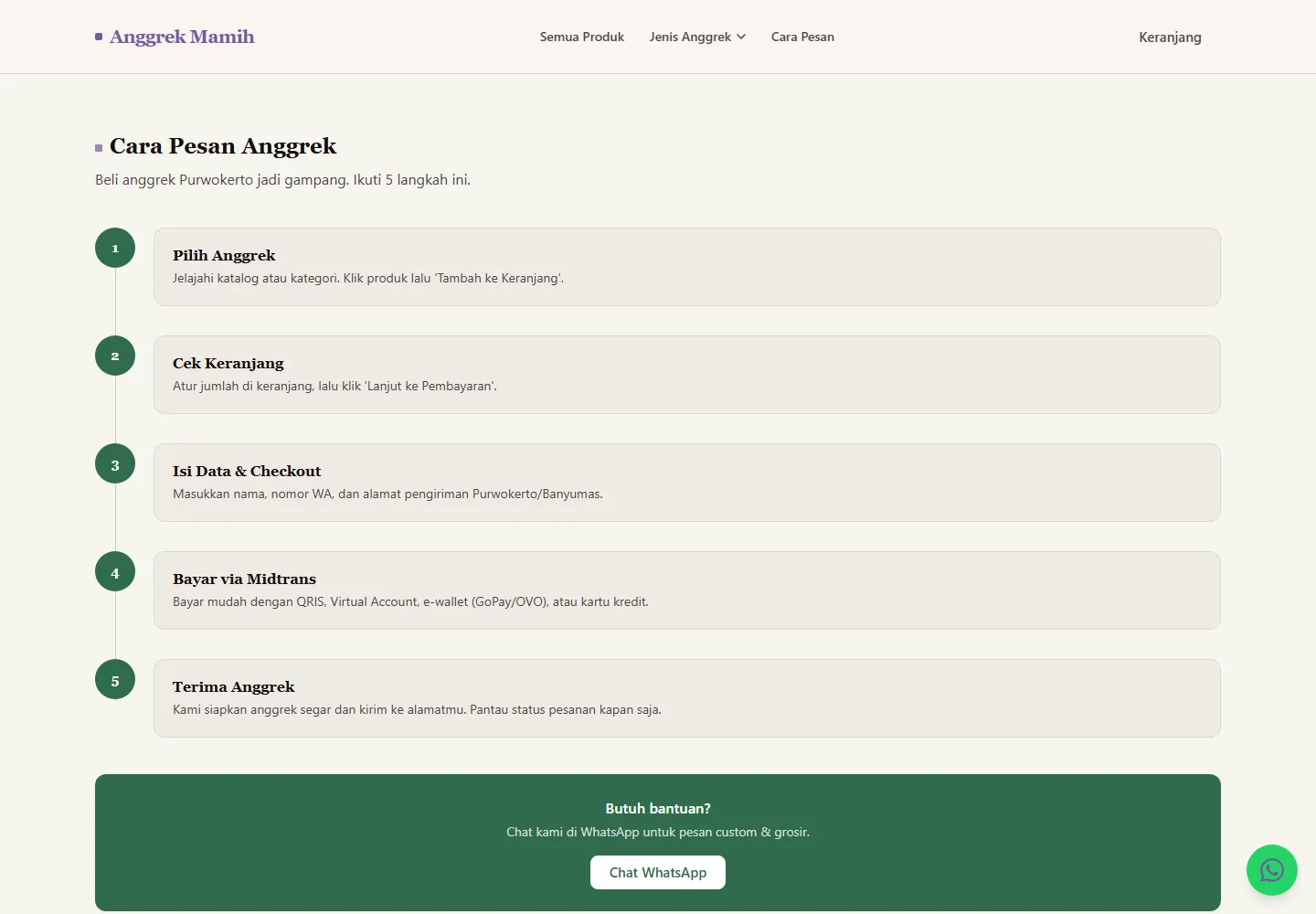This screenshot has width=1316, height=914.
Task: Select step 2 circle marker
Action: click(115, 356)
